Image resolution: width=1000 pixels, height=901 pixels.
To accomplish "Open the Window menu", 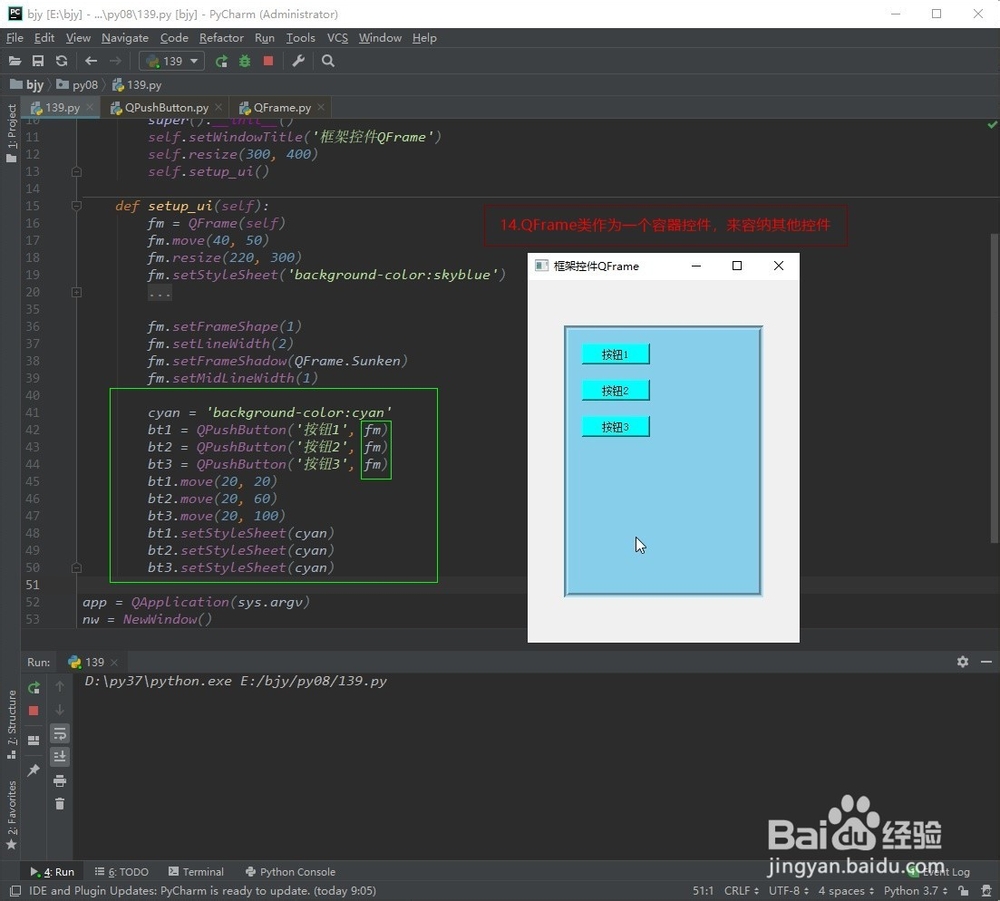I will click(379, 38).
